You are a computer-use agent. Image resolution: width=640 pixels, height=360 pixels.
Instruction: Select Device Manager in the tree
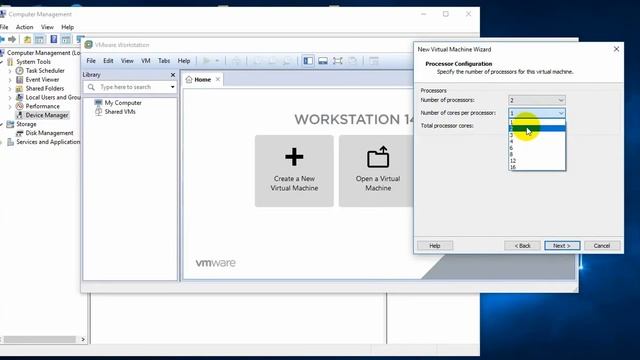tap(47, 116)
